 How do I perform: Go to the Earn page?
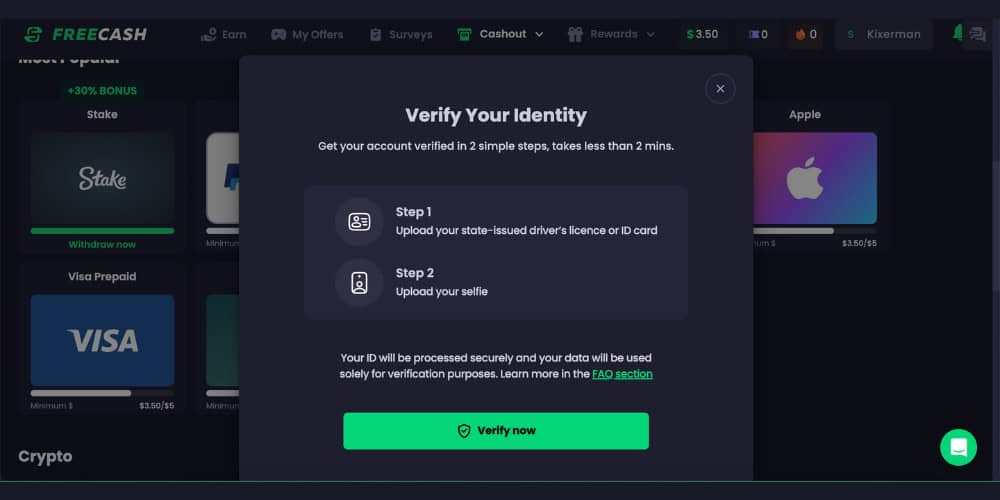[223, 34]
